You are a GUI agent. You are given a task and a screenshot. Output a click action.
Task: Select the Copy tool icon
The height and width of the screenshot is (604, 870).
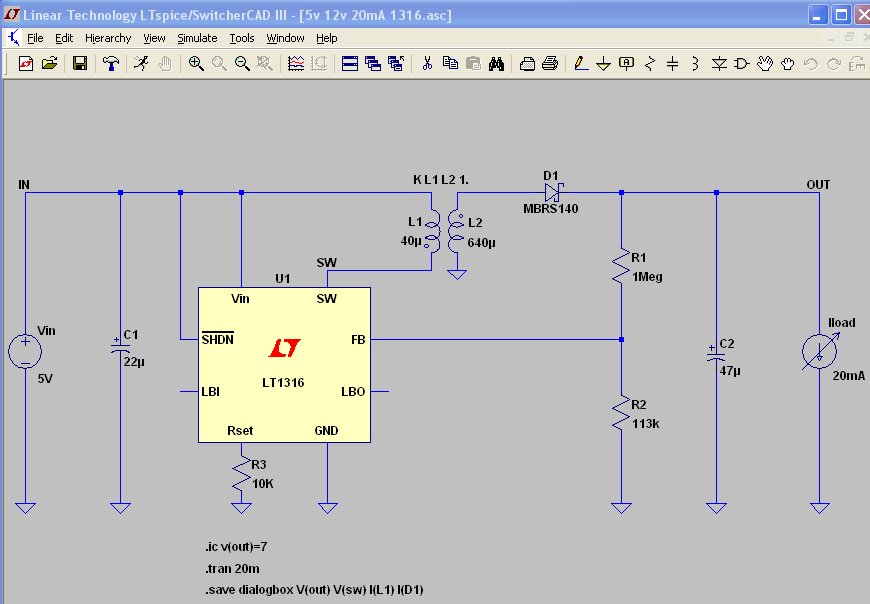[x=450, y=64]
